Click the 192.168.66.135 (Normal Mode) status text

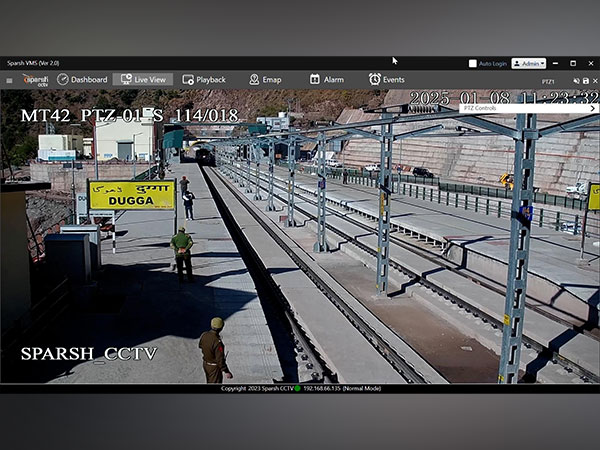tap(342, 388)
